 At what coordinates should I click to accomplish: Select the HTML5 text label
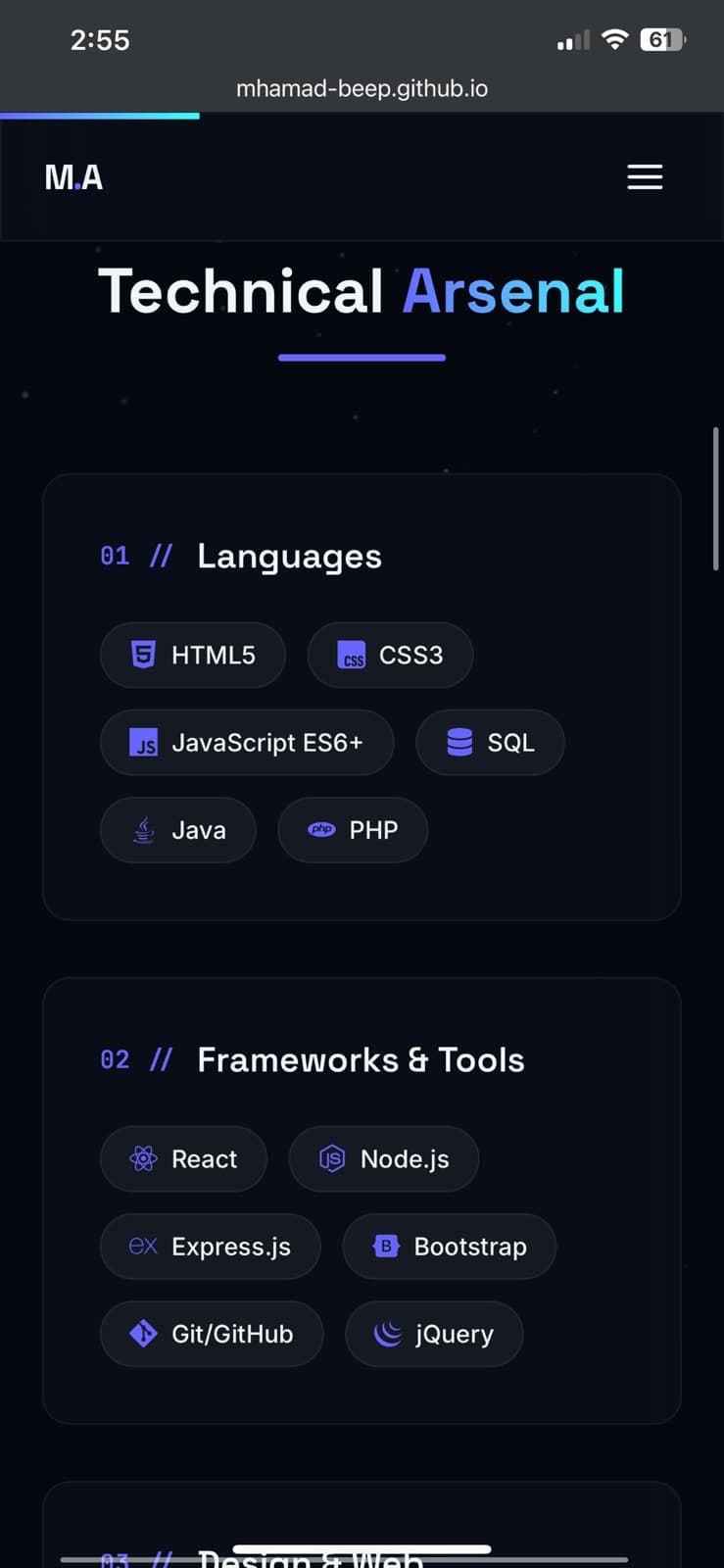click(x=214, y=655)
